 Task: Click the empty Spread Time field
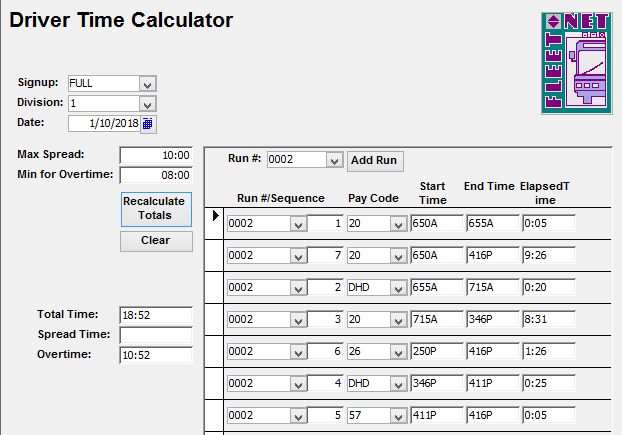coord(155,334)
